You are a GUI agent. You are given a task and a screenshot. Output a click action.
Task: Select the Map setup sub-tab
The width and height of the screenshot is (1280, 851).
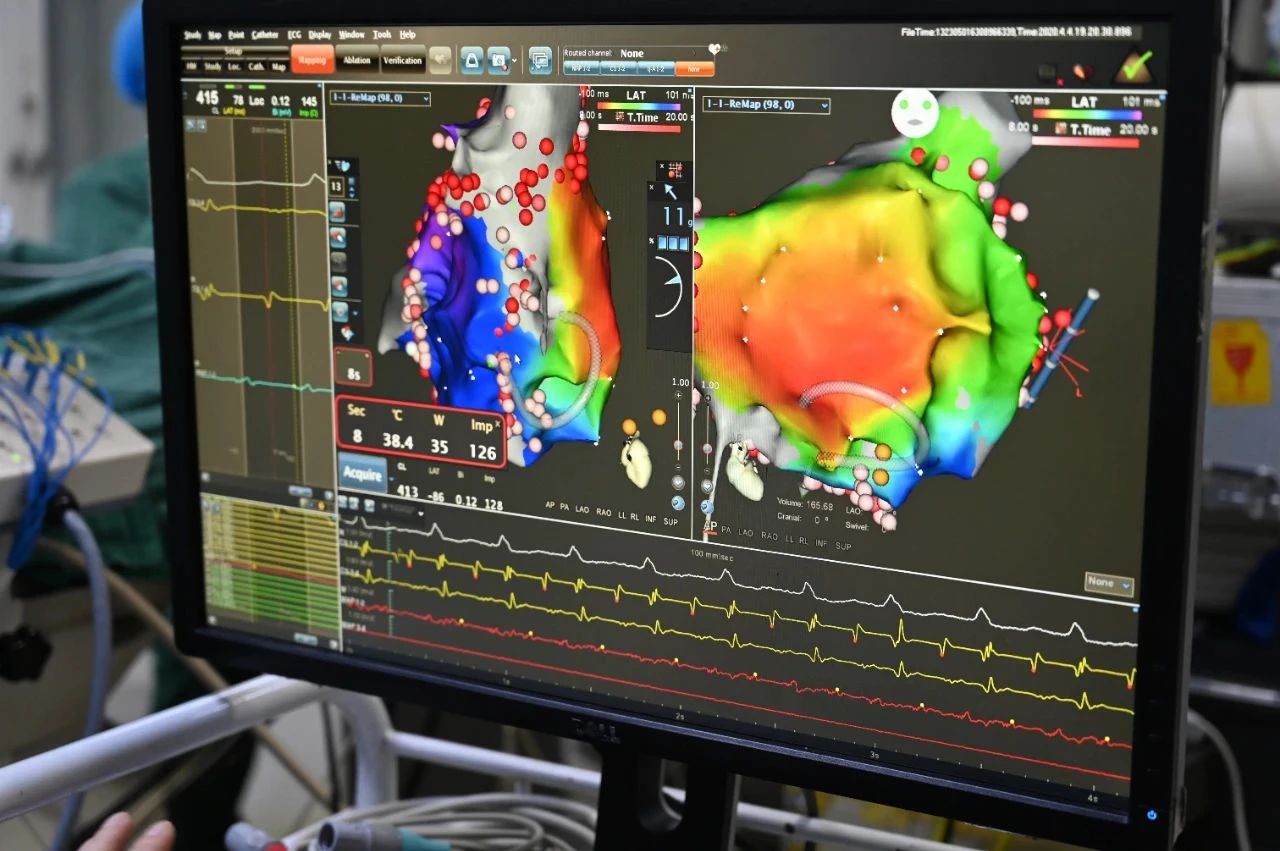point(279,67)
